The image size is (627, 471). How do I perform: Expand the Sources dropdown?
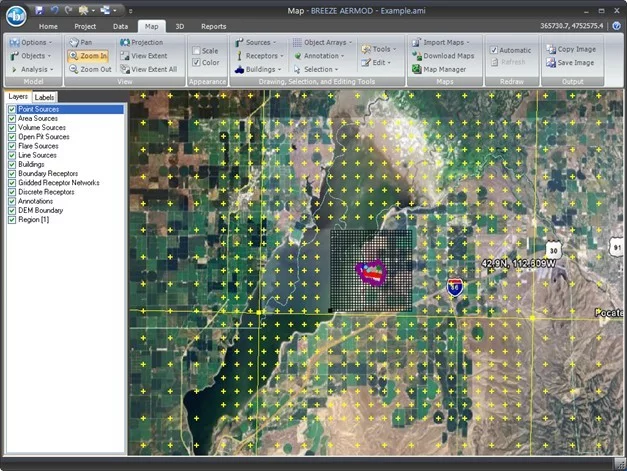(258, 43)
